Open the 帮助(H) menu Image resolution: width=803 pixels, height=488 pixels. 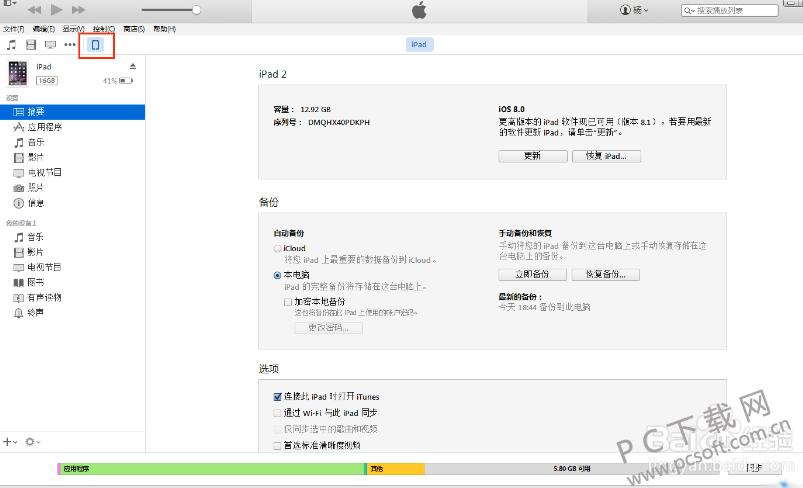click(x=164, y=29)
